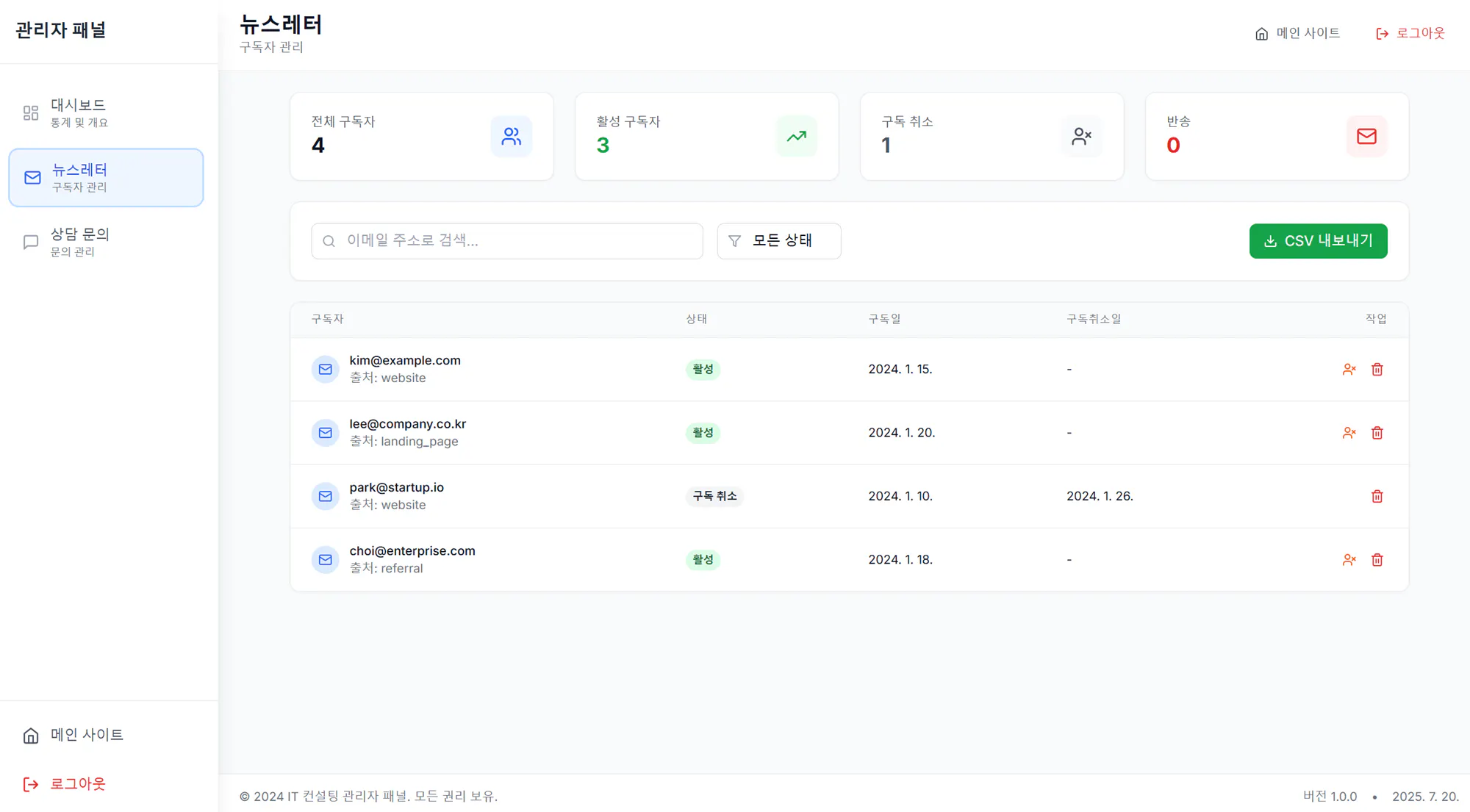Click the 구독 취소 status badge

[714, 497]
